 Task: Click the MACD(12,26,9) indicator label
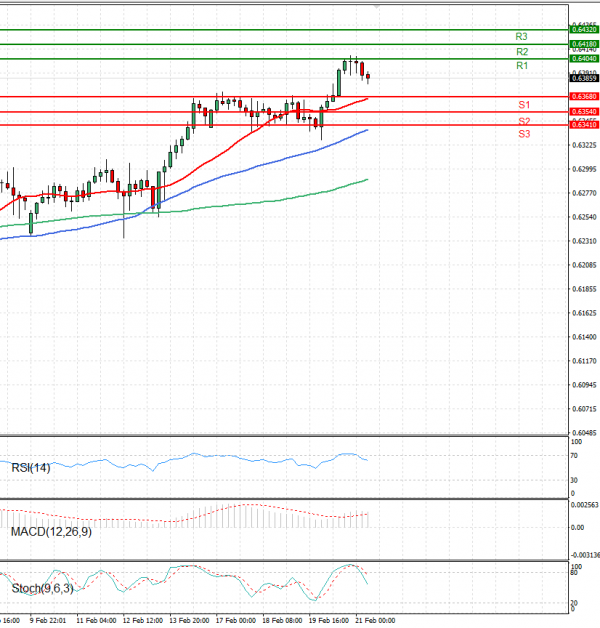51,532
